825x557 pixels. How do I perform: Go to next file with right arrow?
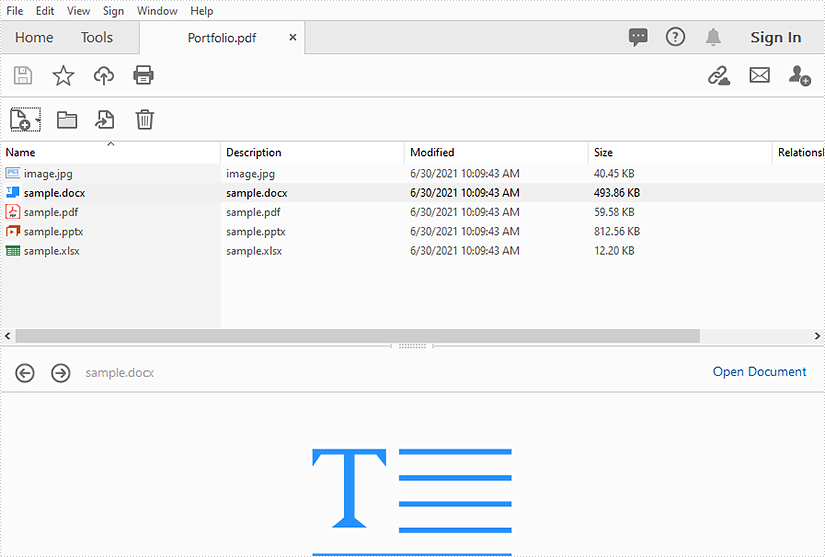click(61, 373)
